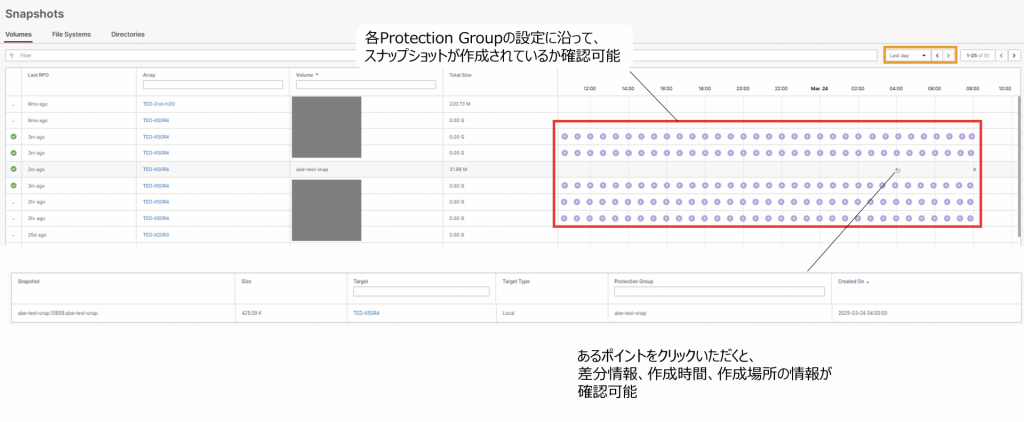Sort by Created On column header
The image size is (1024, 422).
(x=854, y=281)
